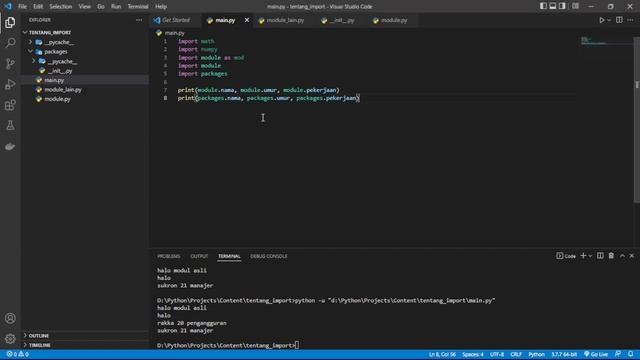
Task: Open the Testing flask view
Action: click(10, 126)
